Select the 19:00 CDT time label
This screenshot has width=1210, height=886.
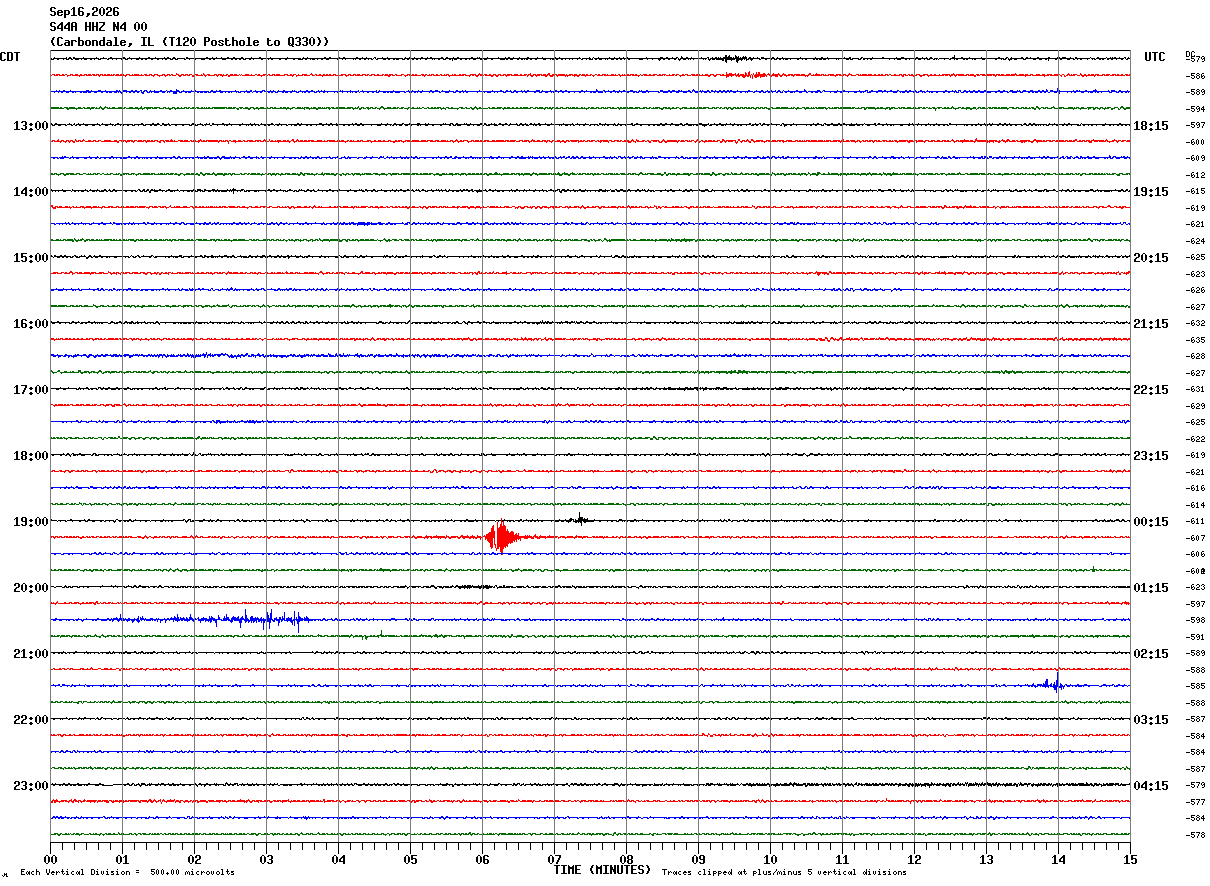(30, 521)
